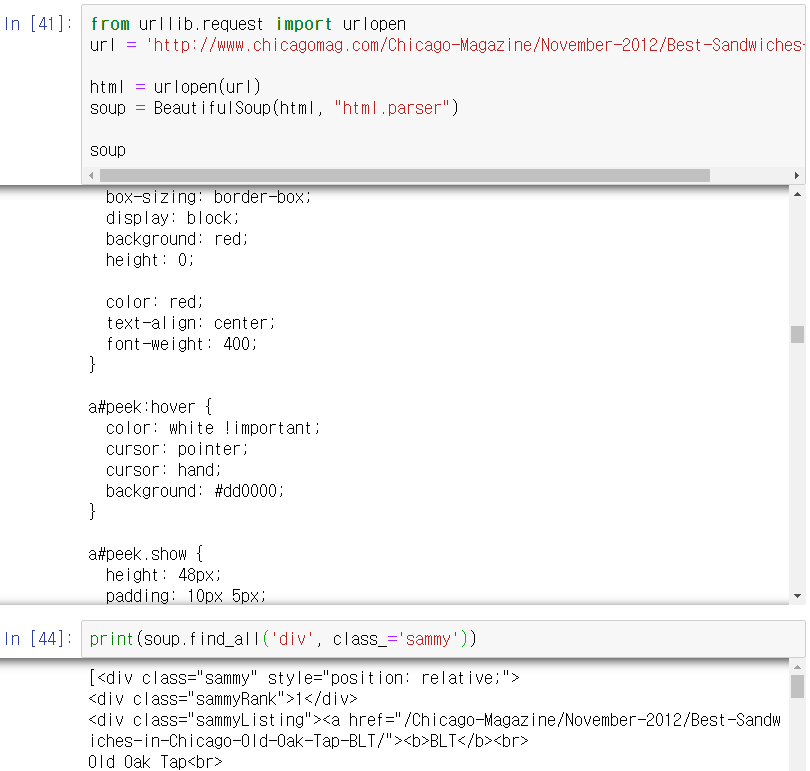Click the In [44] code cell input
Screen dimensions: 810x771
pyautogui.click(x=443, y=639)
